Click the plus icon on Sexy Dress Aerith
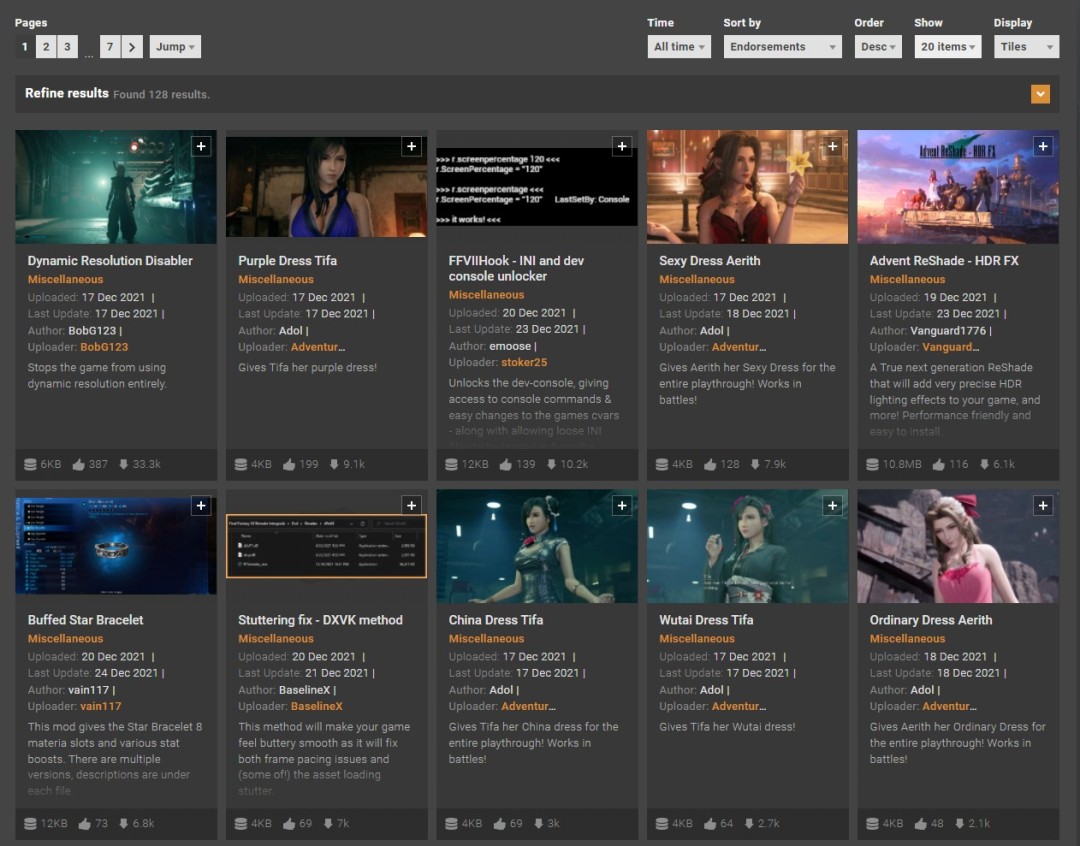Screen dimensions: 1080x846 pos(833,146)
